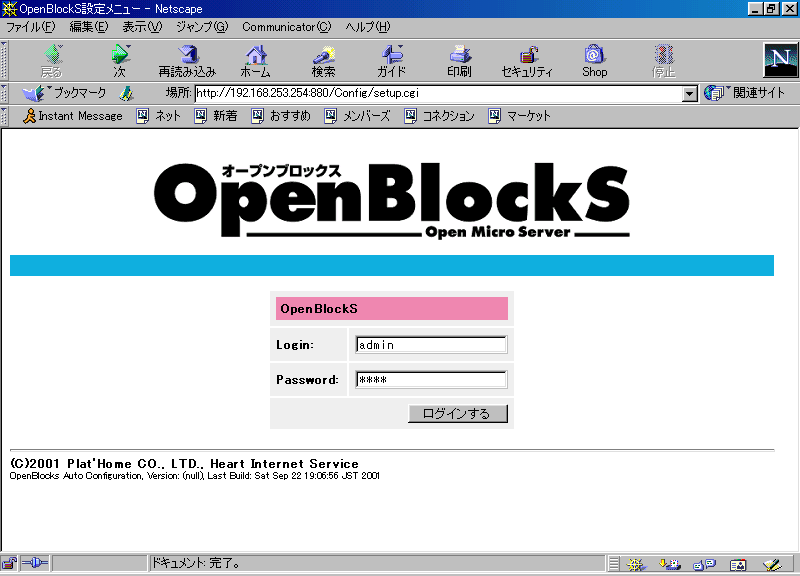The width and height of the screenshot is (800, 576).
Task: Click the "Login:" label text
Action: (x=295, y=345)
